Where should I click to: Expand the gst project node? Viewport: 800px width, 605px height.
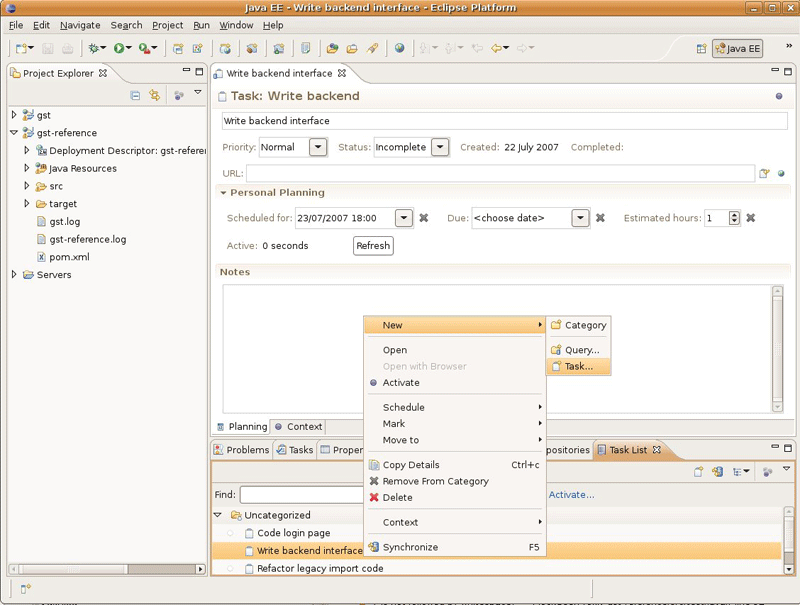point(14,115)
